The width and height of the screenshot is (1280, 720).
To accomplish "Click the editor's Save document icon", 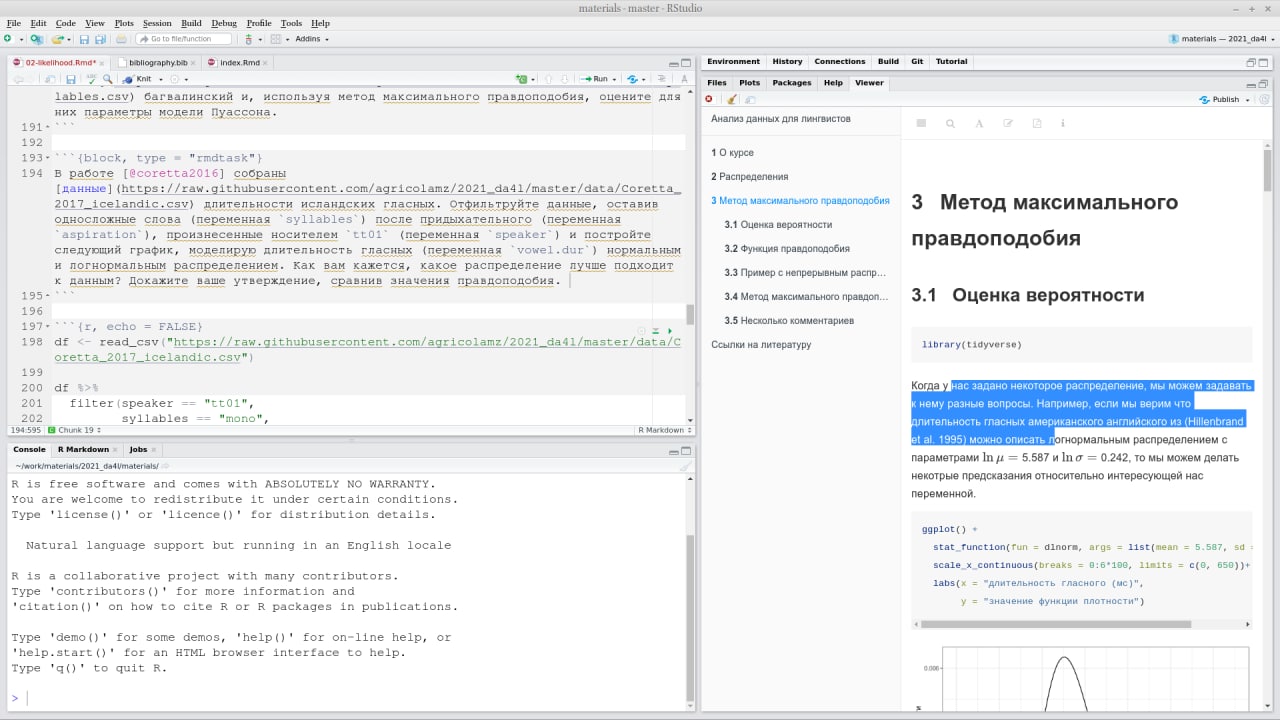I will click(x=71, y=79).
